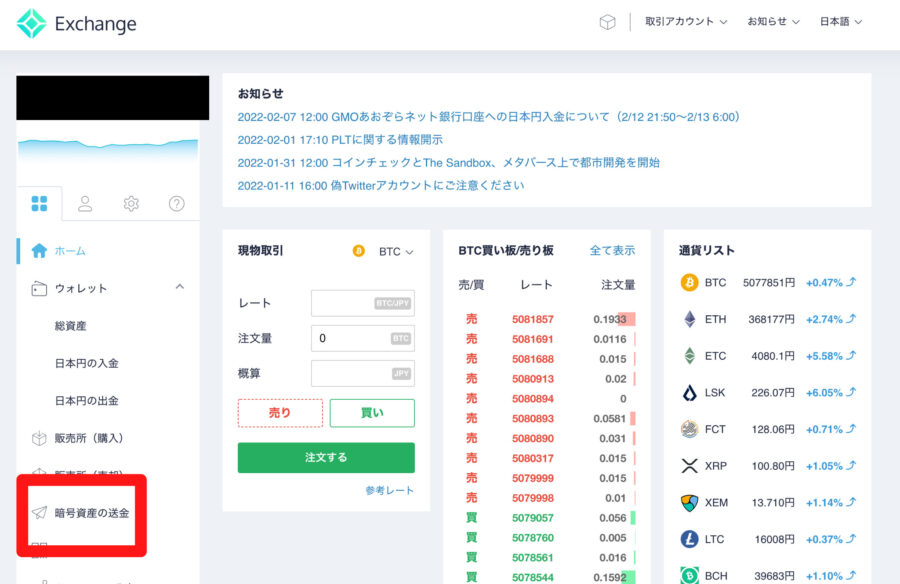Click the ETH price 368177円
Viewport: 900px width, 584px height.
[771, 319]
